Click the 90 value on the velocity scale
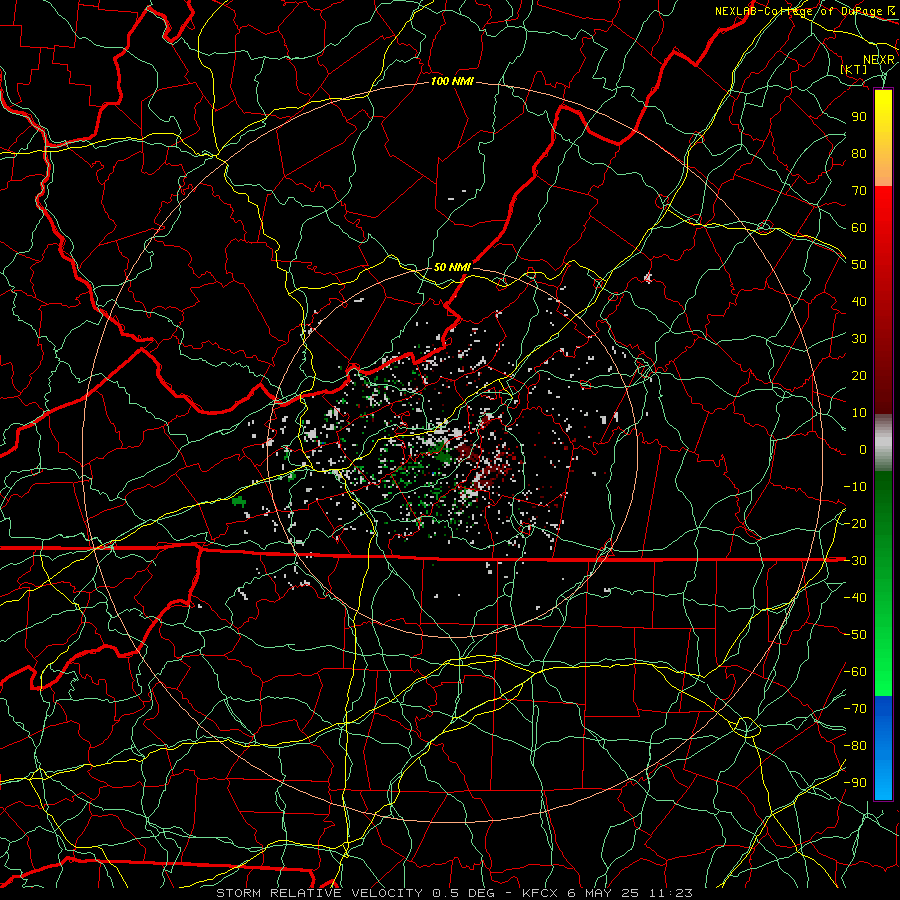This screenshot has width=900, height=900. click(x=859, y=117)
